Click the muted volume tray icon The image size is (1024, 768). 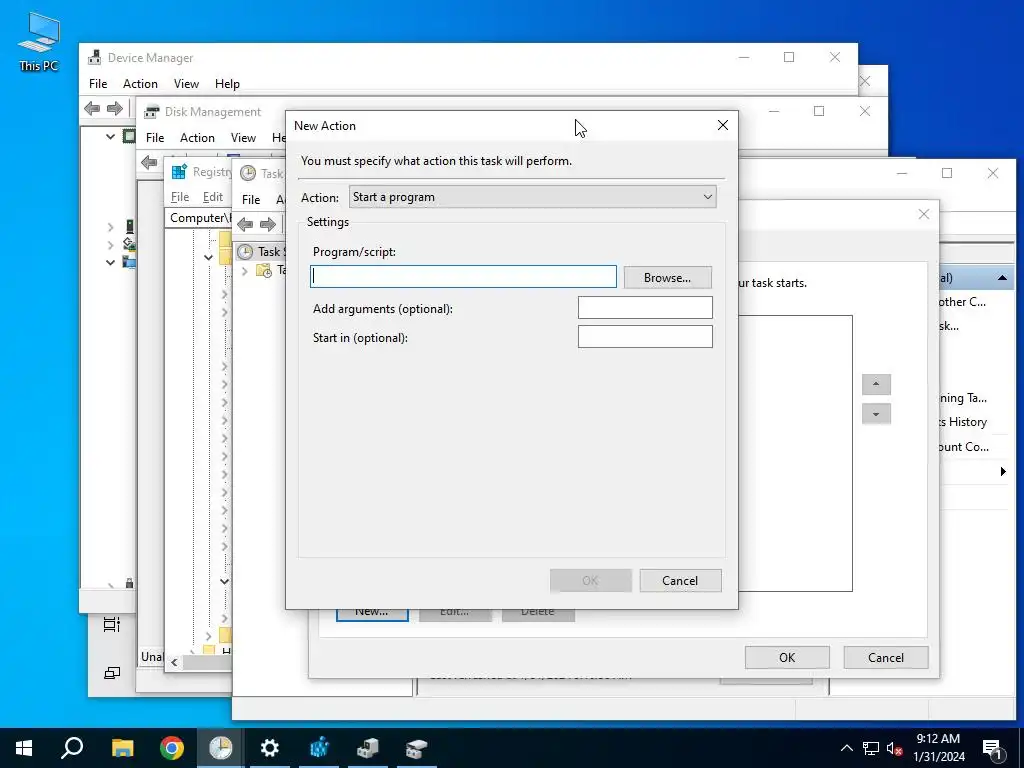(x=894, y=748)
